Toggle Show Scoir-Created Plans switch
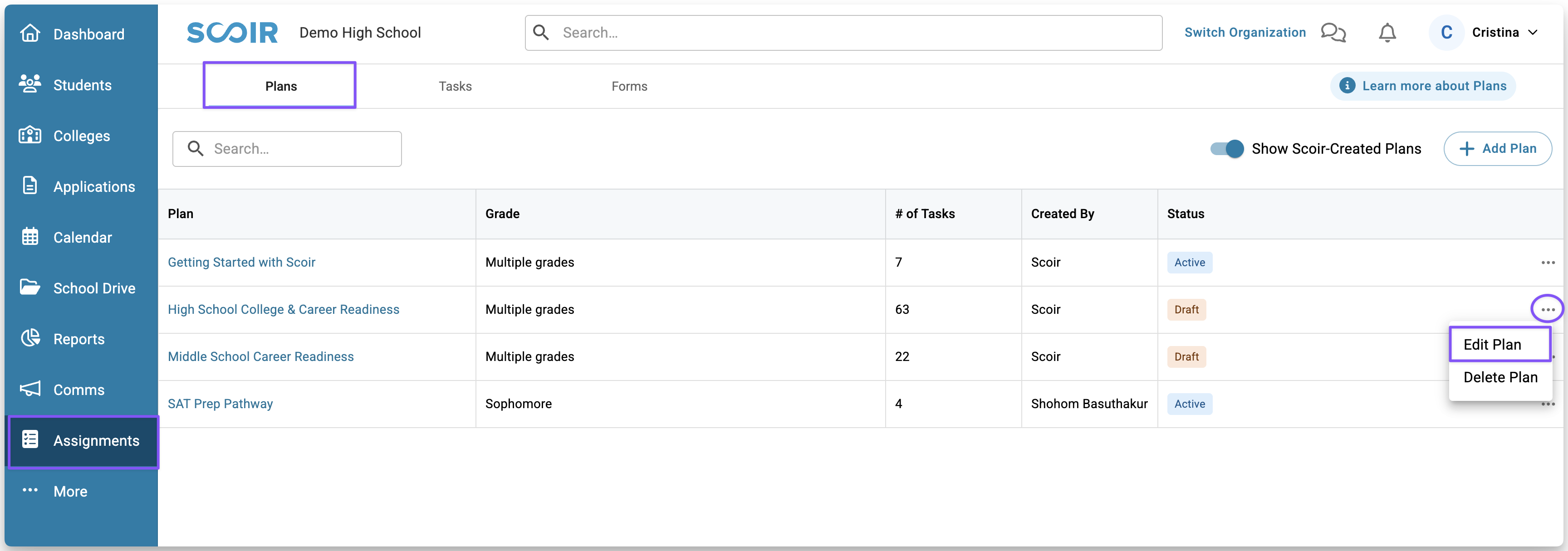The width and height of the screenshot is (1568, 551). click(1226, 149)
